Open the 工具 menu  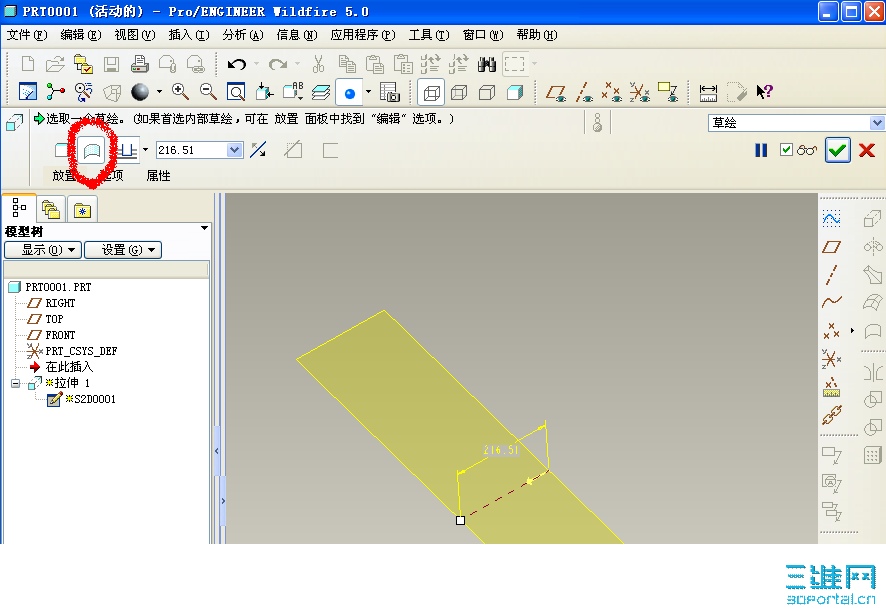(x=429, y=35)
